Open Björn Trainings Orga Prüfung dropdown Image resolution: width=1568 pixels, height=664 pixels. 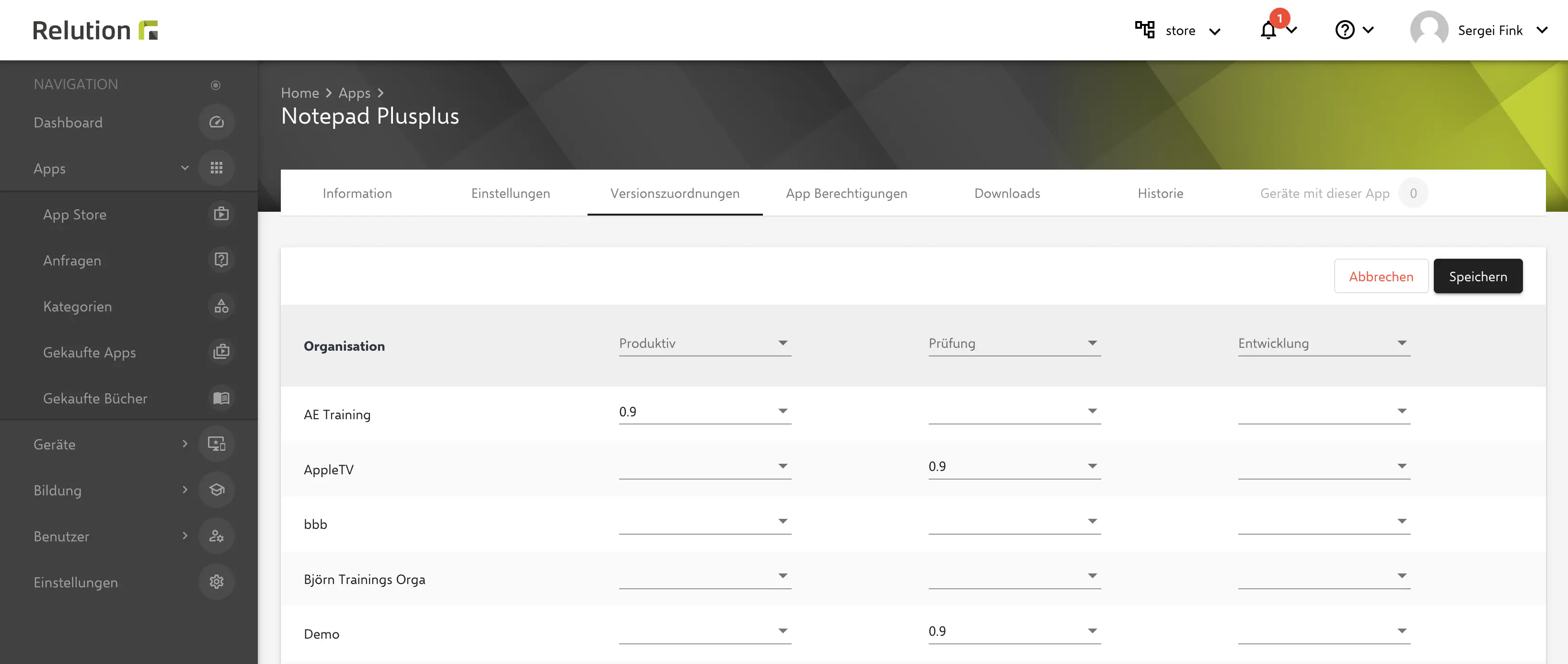[x=1014, y=576]
